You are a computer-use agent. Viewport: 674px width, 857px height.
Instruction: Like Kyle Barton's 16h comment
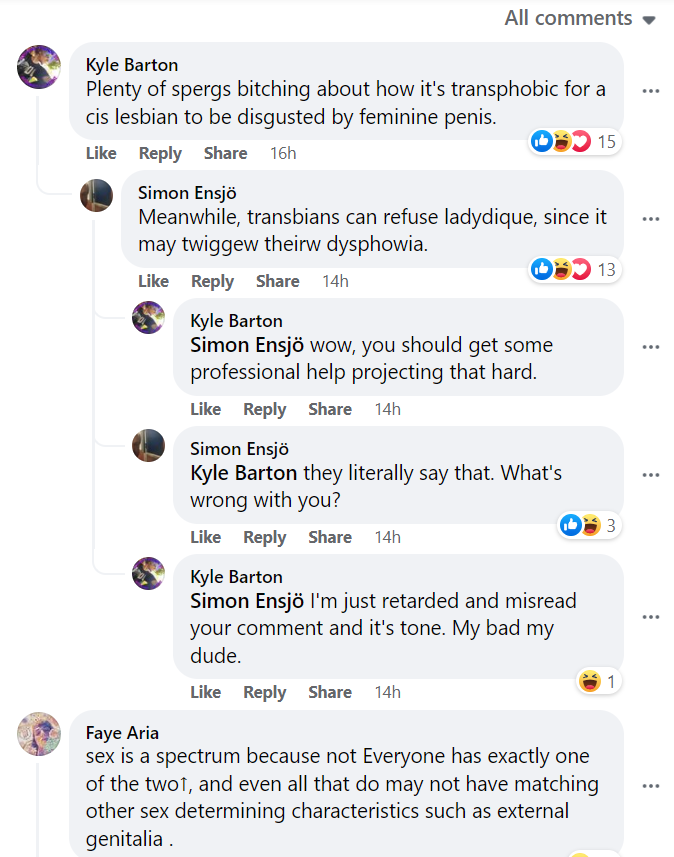(x=101, y=153)
